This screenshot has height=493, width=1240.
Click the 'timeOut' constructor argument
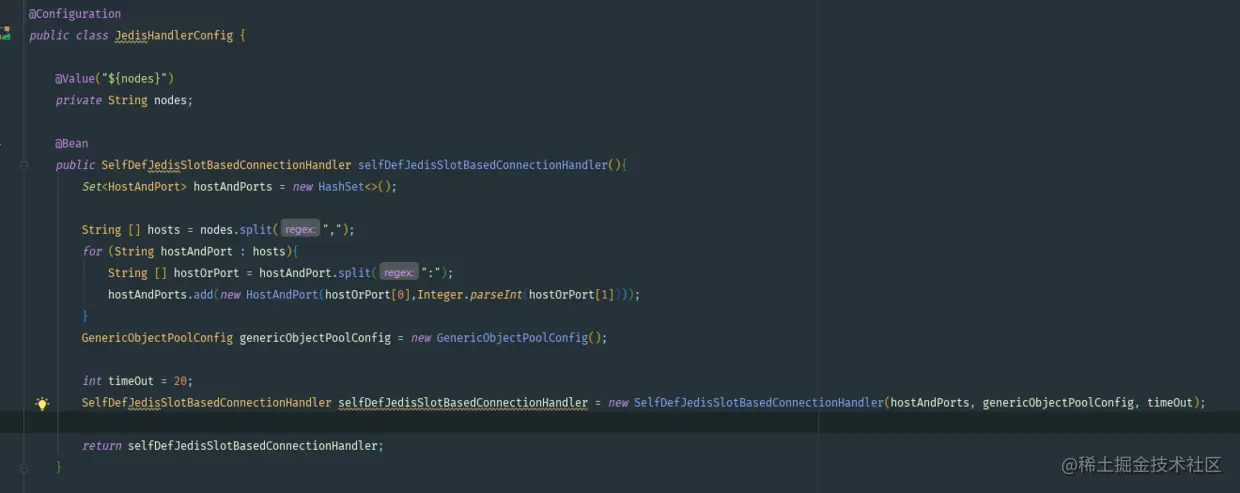tap(1170, 403)
